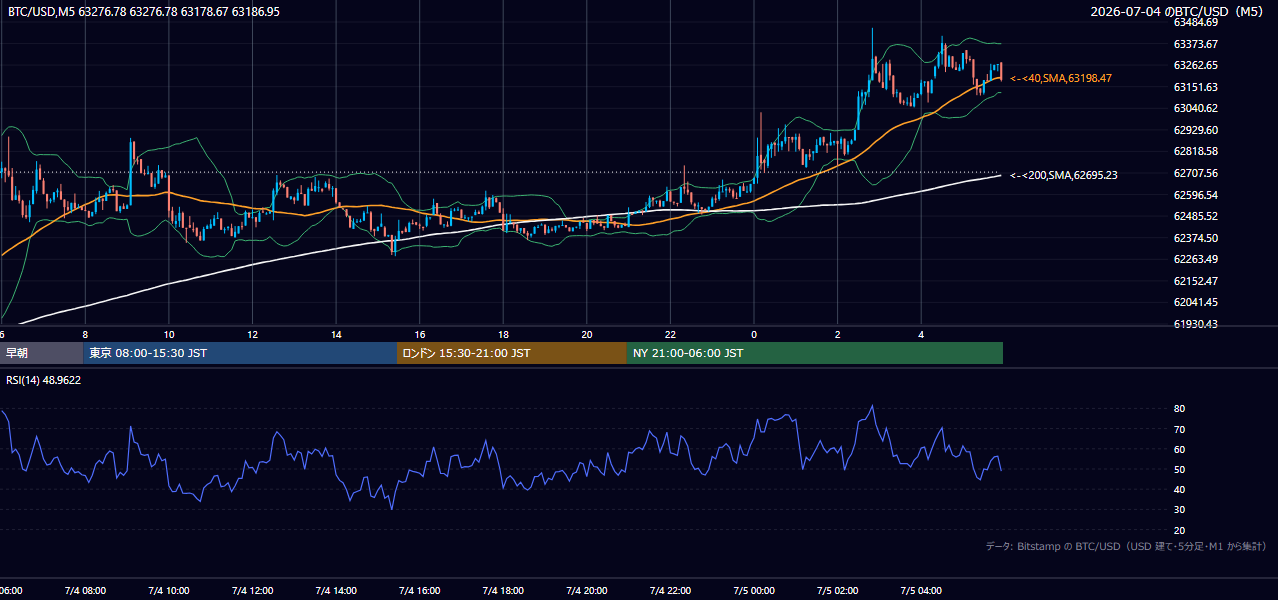Click the 7/4 22:00 time axis label
Screen dimensions: 1278x600
670,591
